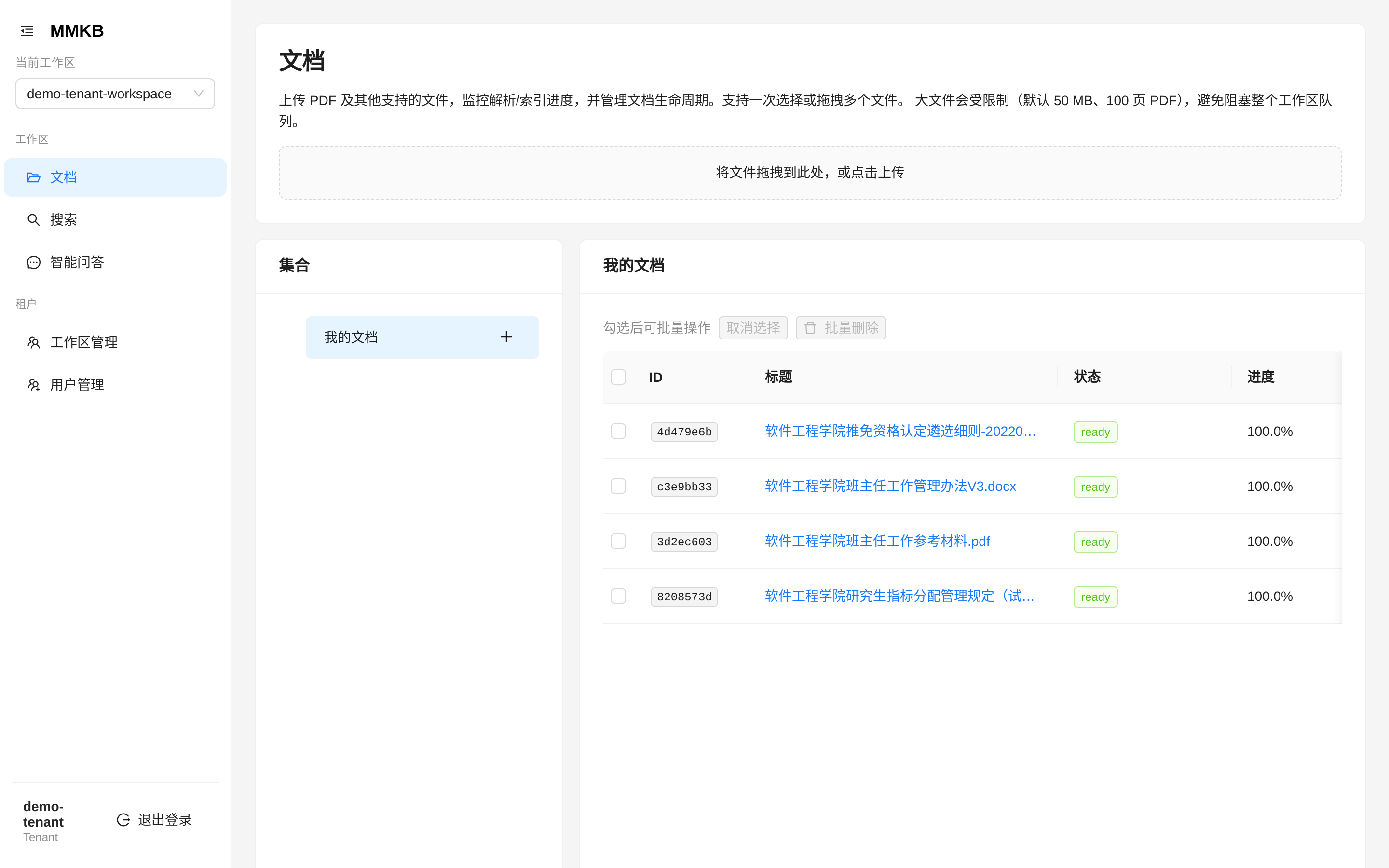This screenshot has height=868, width=1389.
Task: Open document 软件工程学院推免资格认定遴选细则
Action: [x=899, y=431]
